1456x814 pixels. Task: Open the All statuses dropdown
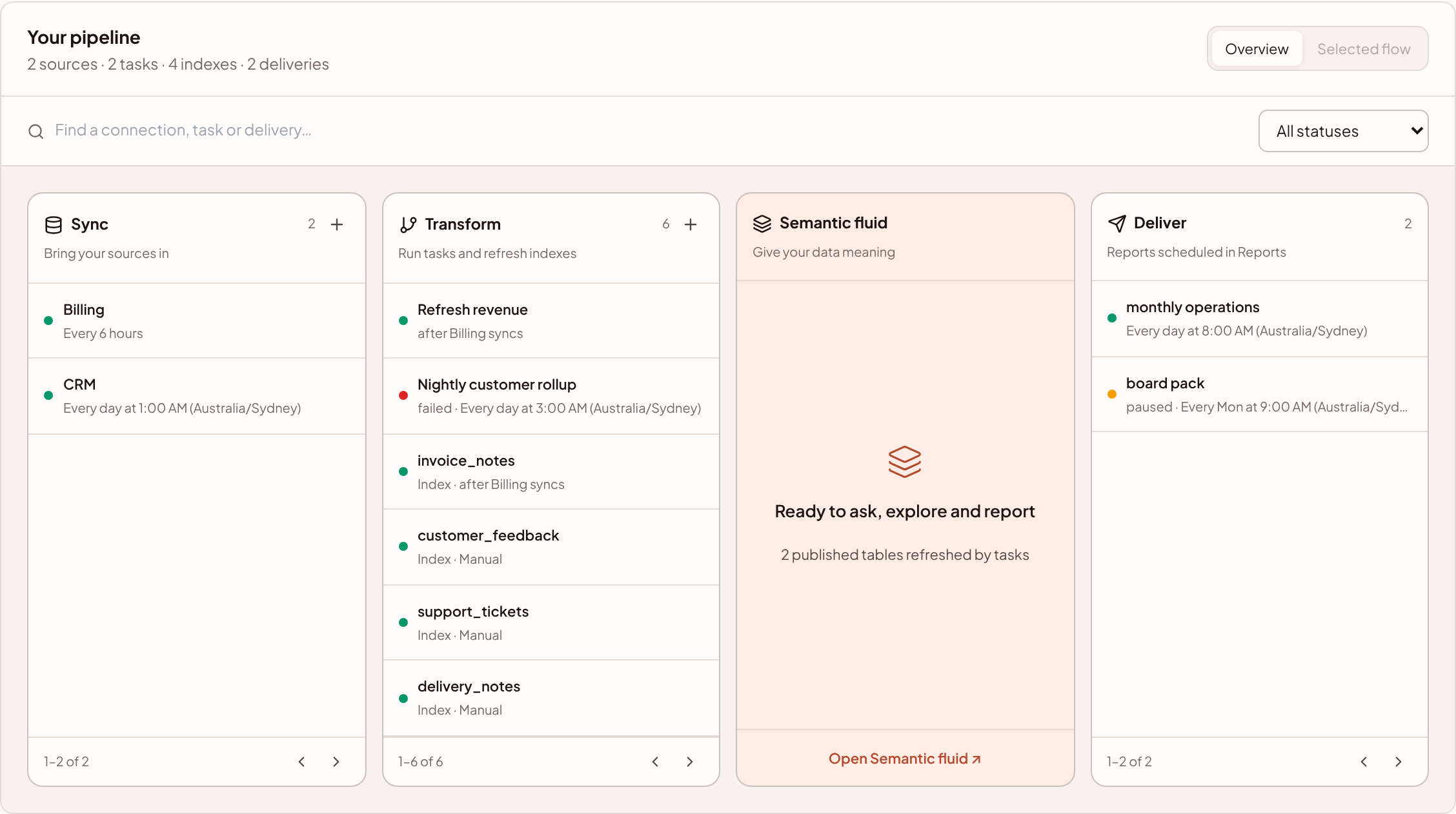1343,131
